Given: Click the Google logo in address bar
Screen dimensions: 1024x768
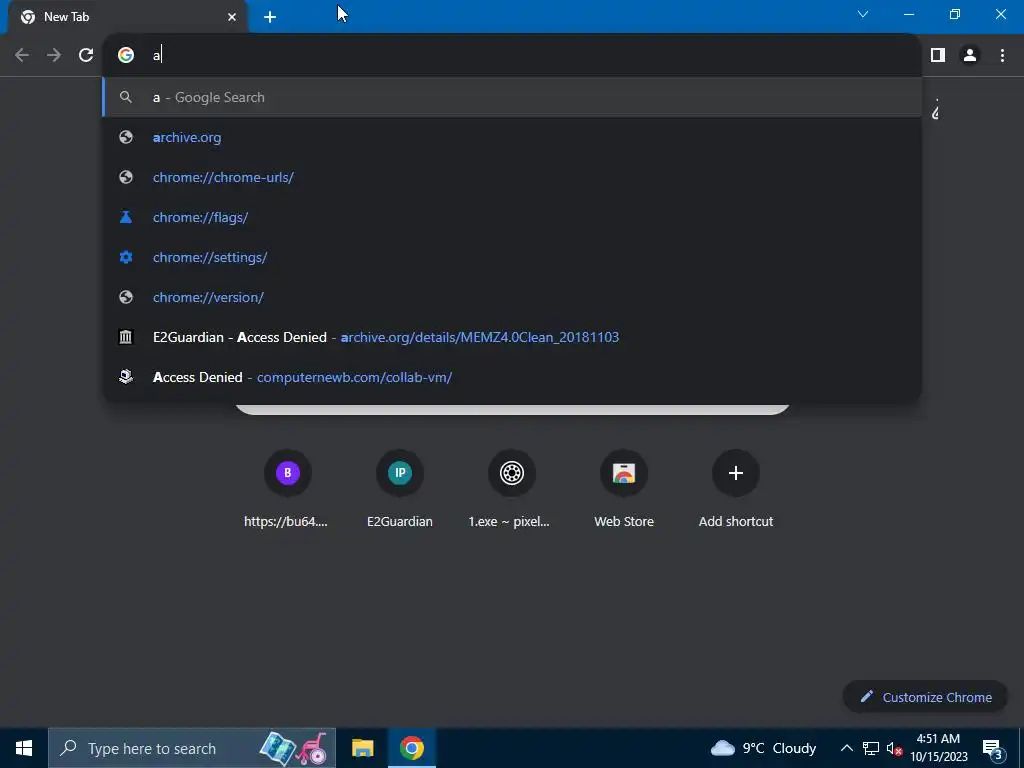Looking at the screenshot, I should tap(126, 55).
